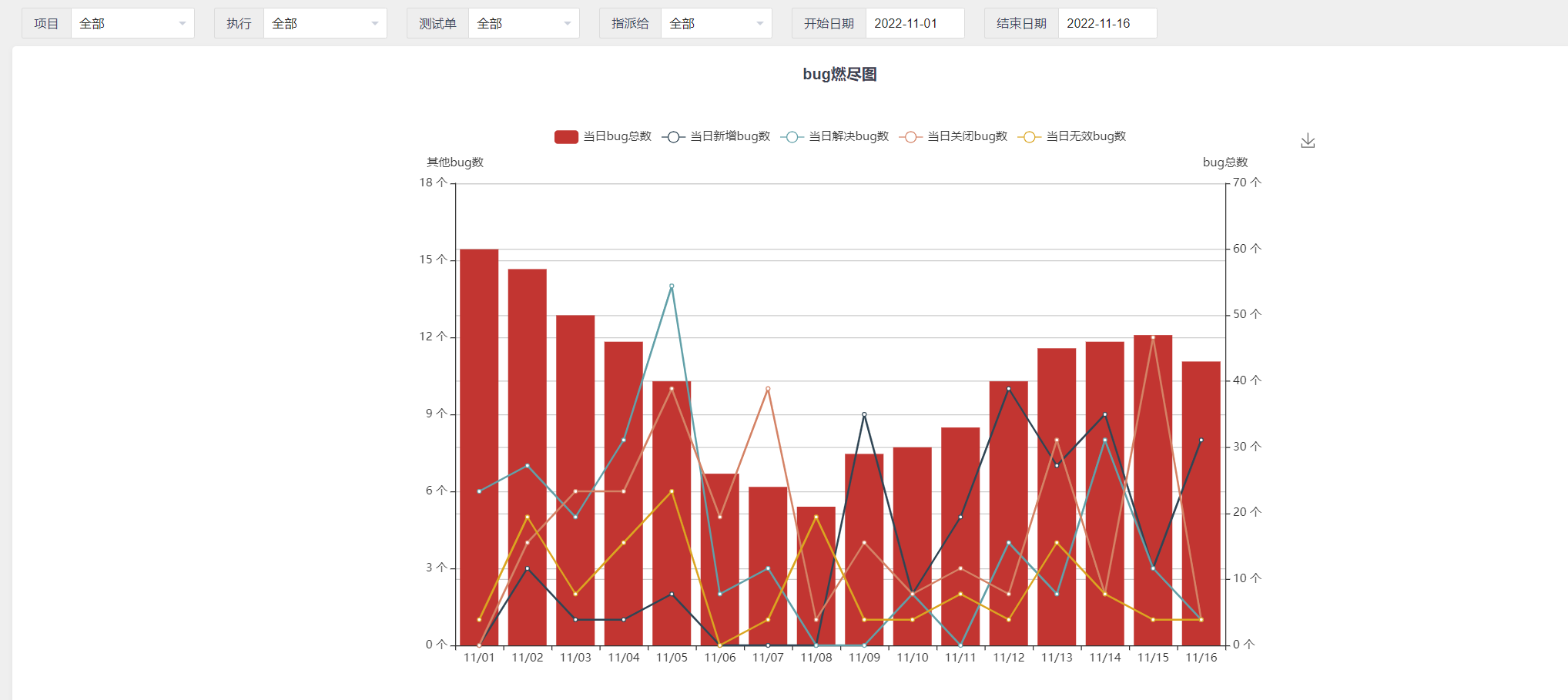Click the 项目 filter label

[46, 23]
